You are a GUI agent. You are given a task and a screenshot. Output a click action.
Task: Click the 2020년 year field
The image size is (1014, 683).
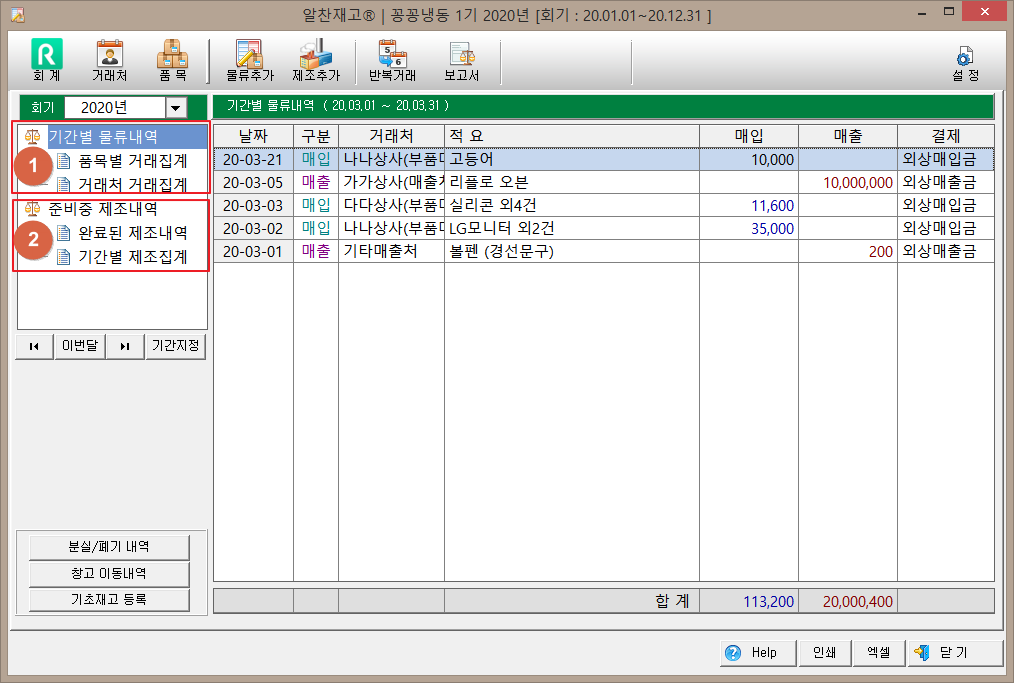[115, 108]
